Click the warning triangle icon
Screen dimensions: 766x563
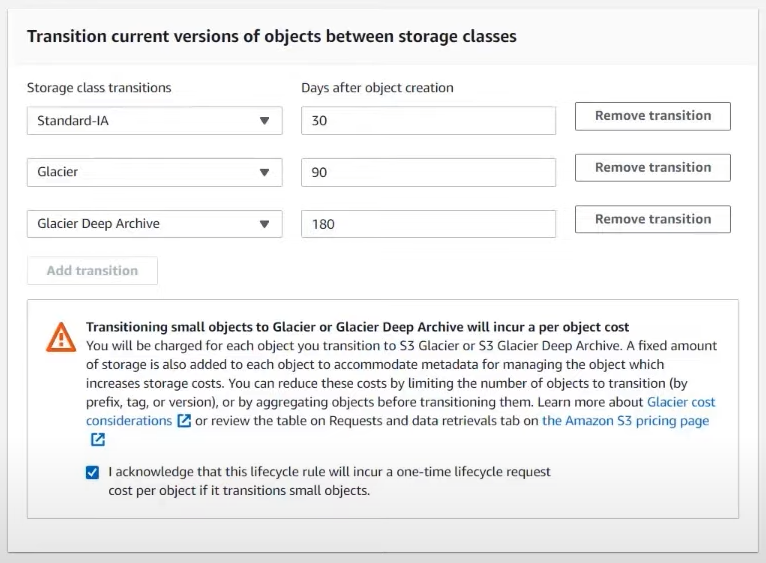[x=61, y=337]
